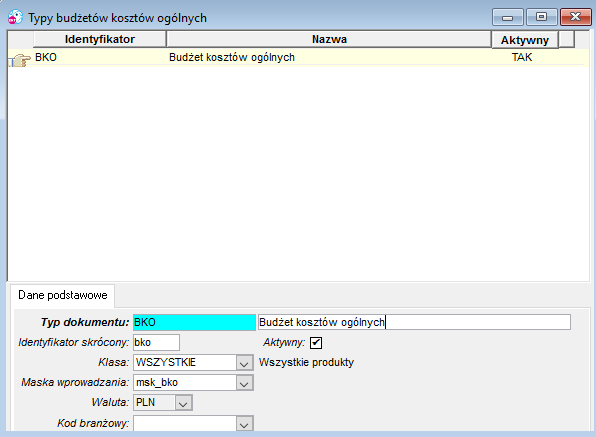The height and width of the screenshot is (437, 596).
Task: Open the Klasa dropdown arrow
Action: pos(244,363)
